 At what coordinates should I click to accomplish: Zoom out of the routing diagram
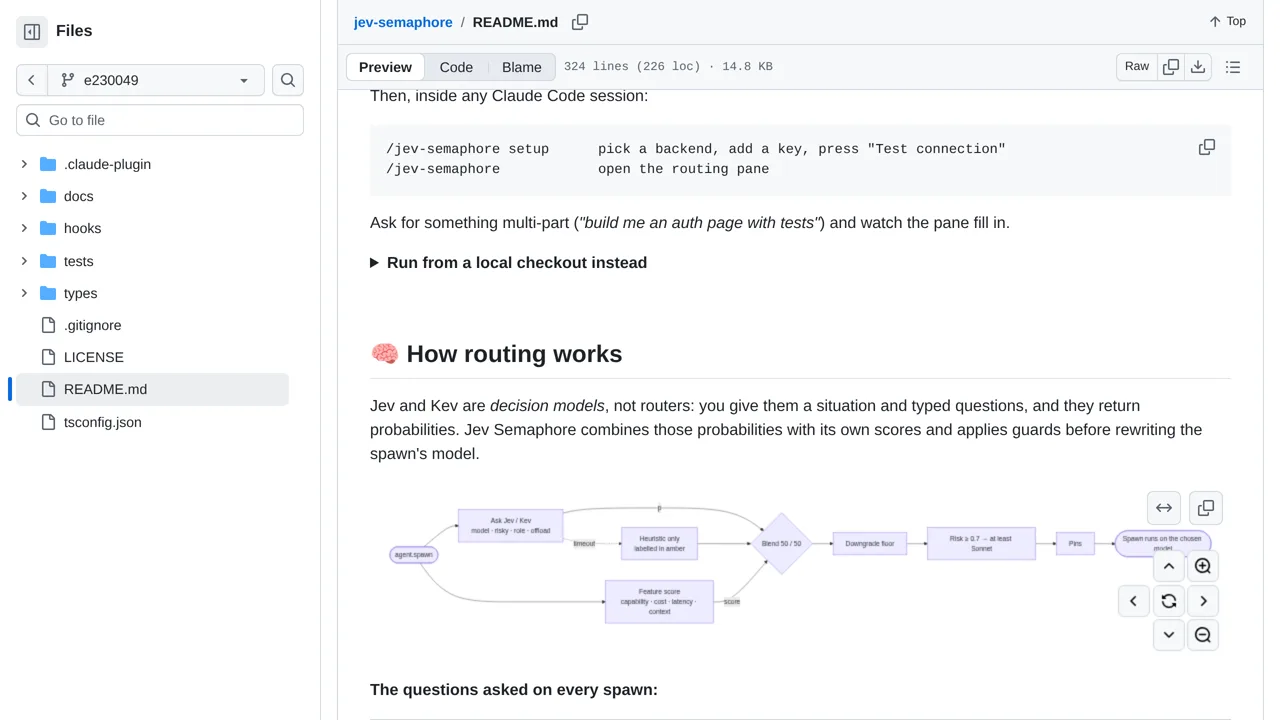pyautogui.click(x=1203, y=635)
